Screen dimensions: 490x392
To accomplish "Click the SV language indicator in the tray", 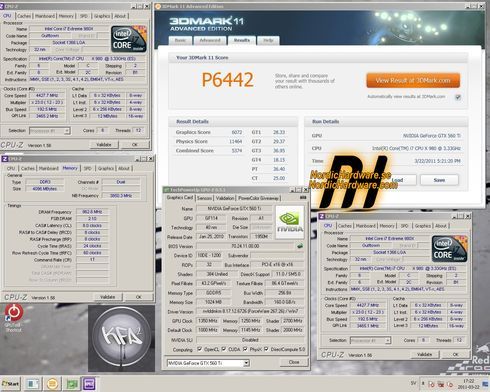I will 413,383.
